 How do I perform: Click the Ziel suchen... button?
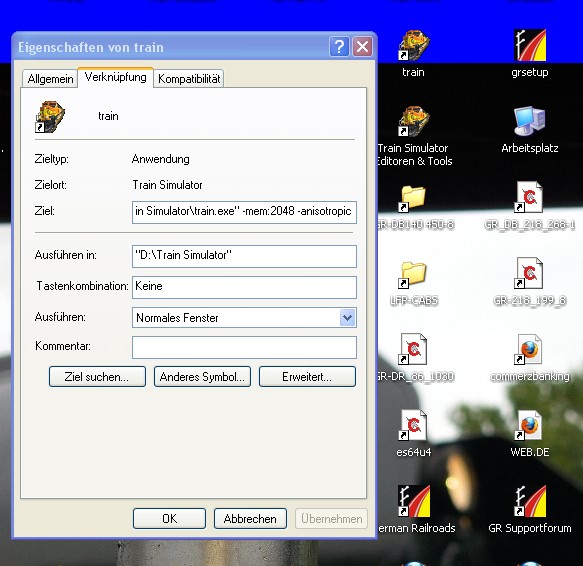[97, 377]
